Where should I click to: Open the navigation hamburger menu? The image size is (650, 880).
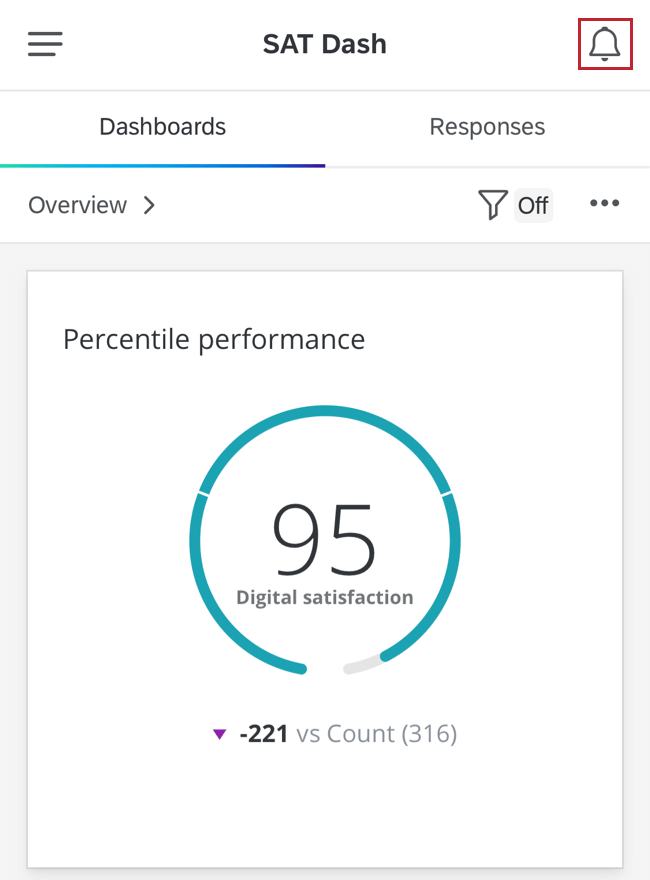tap(44, 44)
